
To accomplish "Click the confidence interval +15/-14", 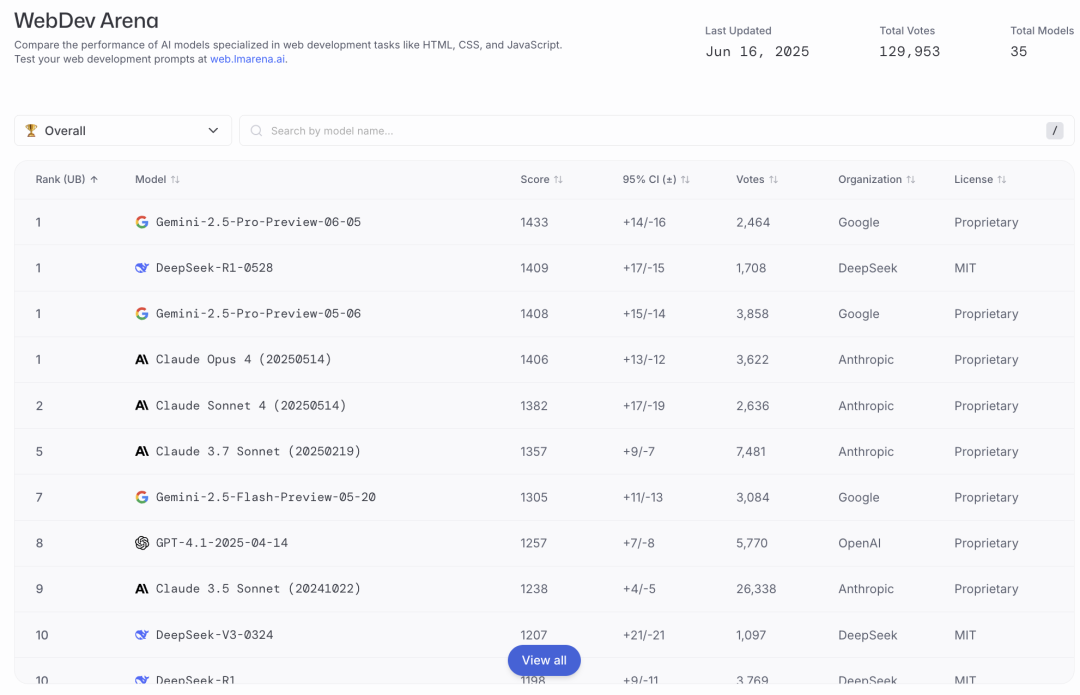I will [x=644, y=314].
